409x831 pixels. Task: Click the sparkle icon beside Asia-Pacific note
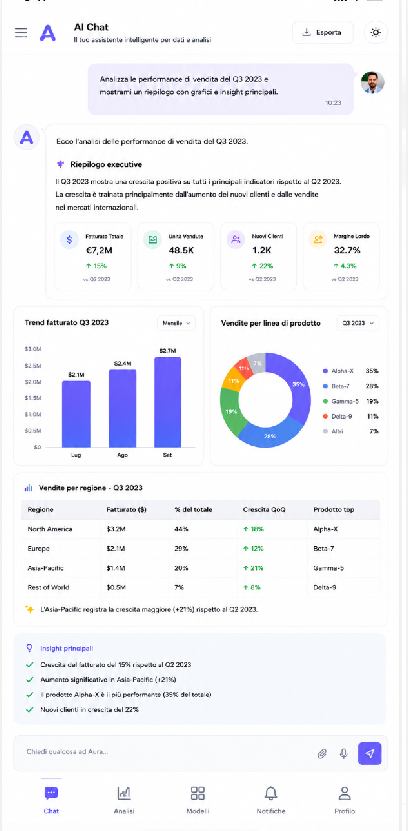point(30,609)
